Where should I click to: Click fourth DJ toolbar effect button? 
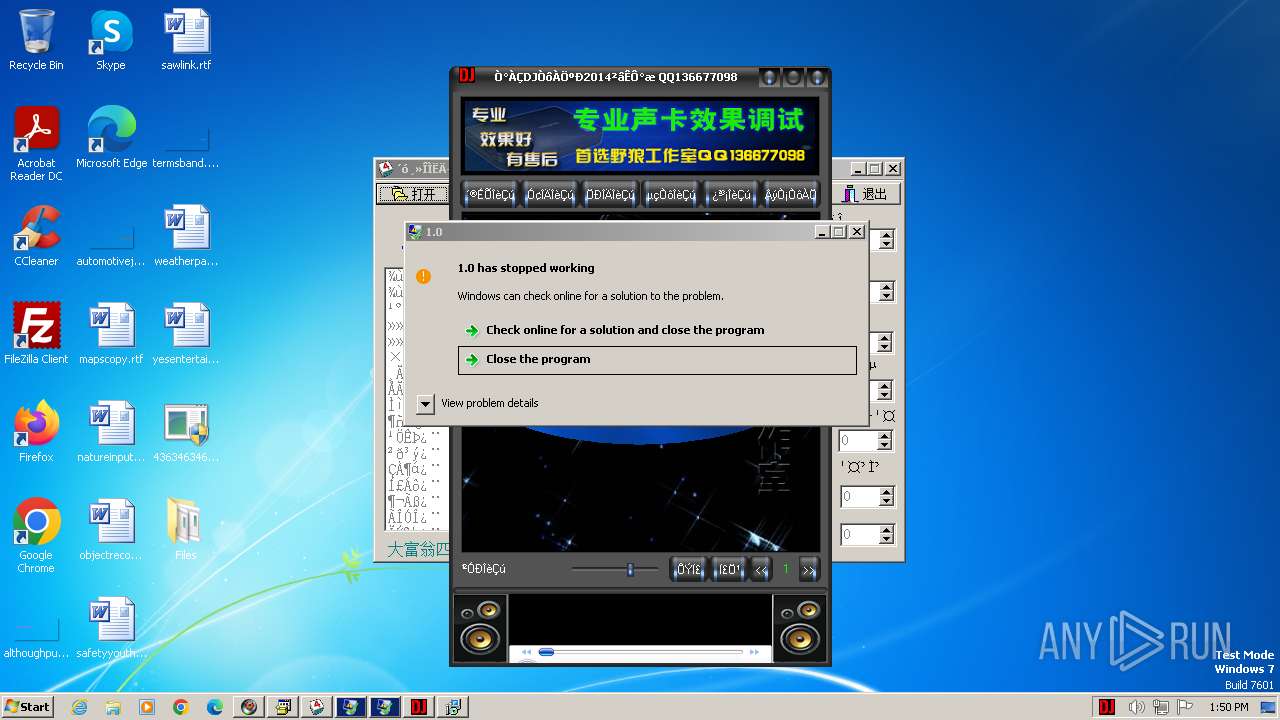[x=670, y=195]
